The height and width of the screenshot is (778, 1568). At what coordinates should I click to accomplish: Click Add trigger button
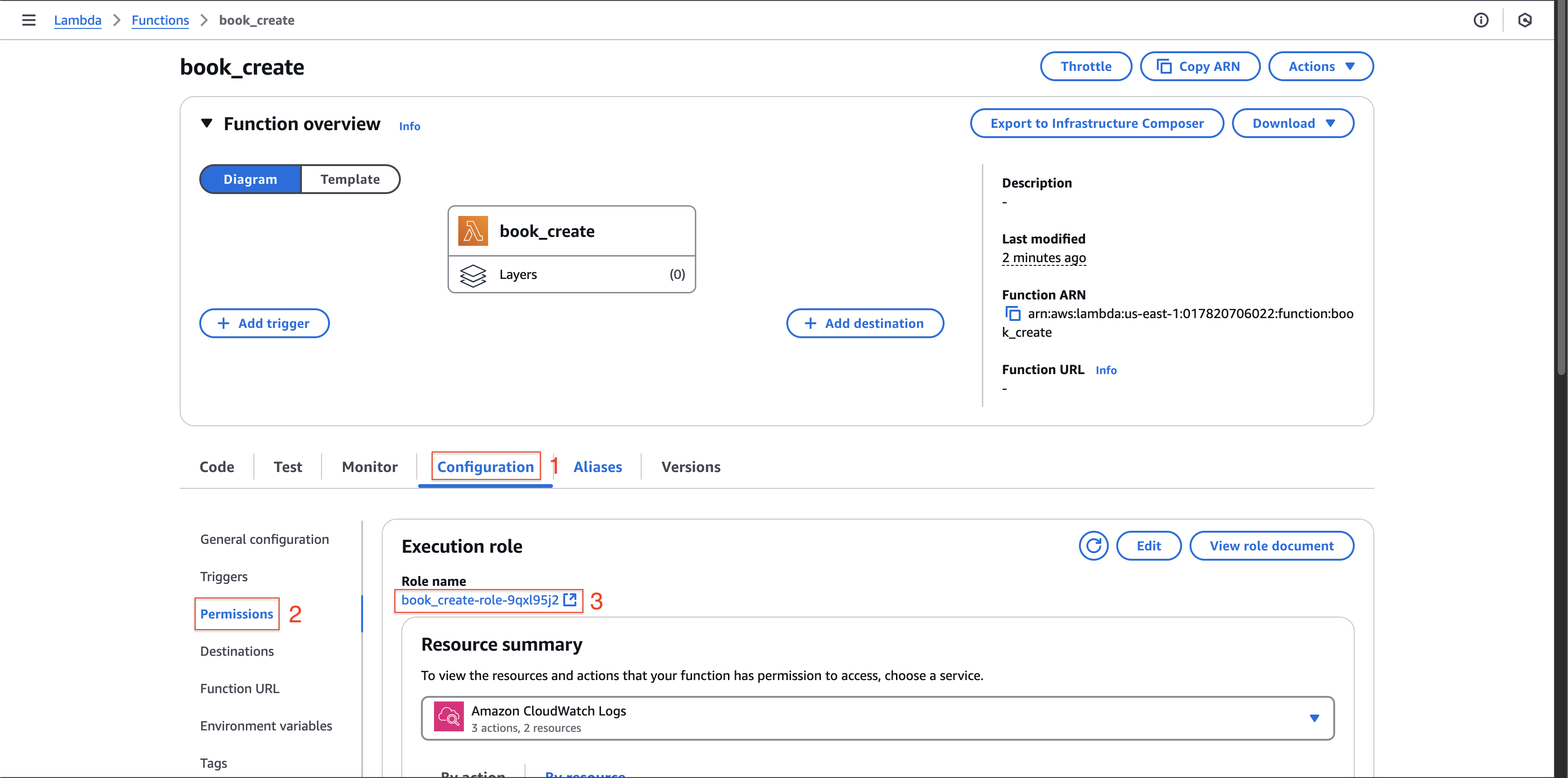tap(264, 323)
